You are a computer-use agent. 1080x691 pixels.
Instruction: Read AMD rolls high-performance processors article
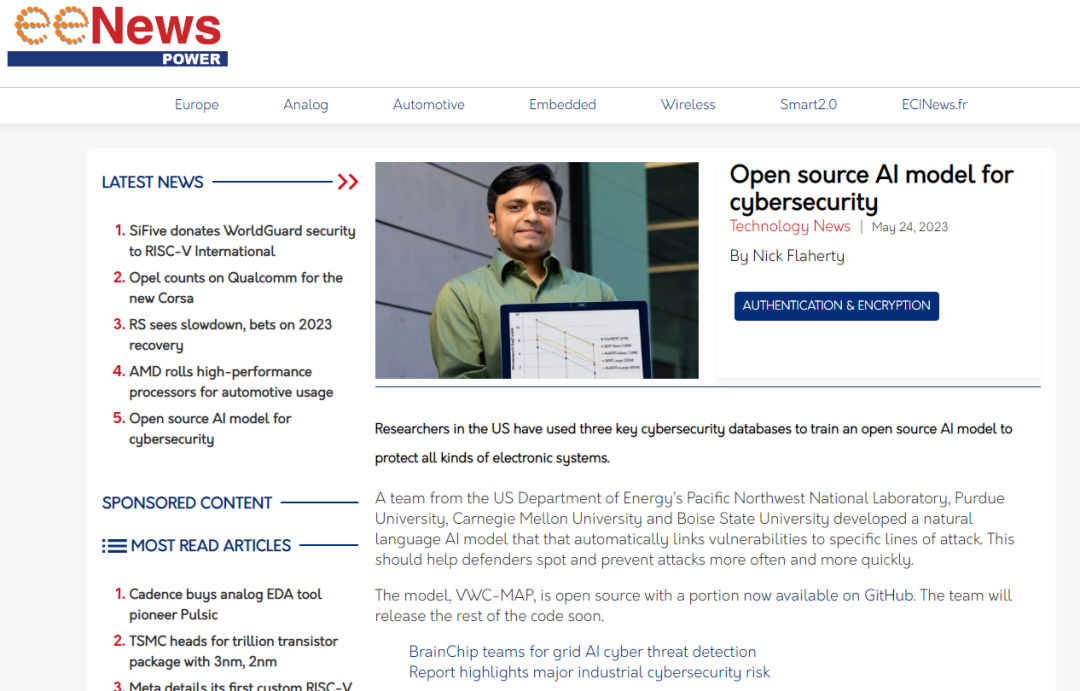pos(231,382)
